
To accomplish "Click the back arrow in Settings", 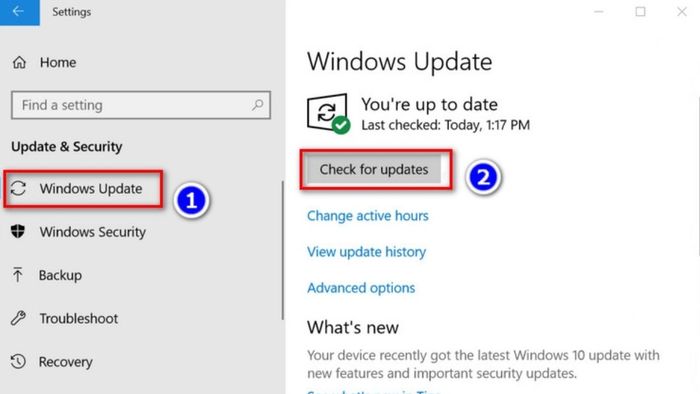I will [x=19, y=12].
